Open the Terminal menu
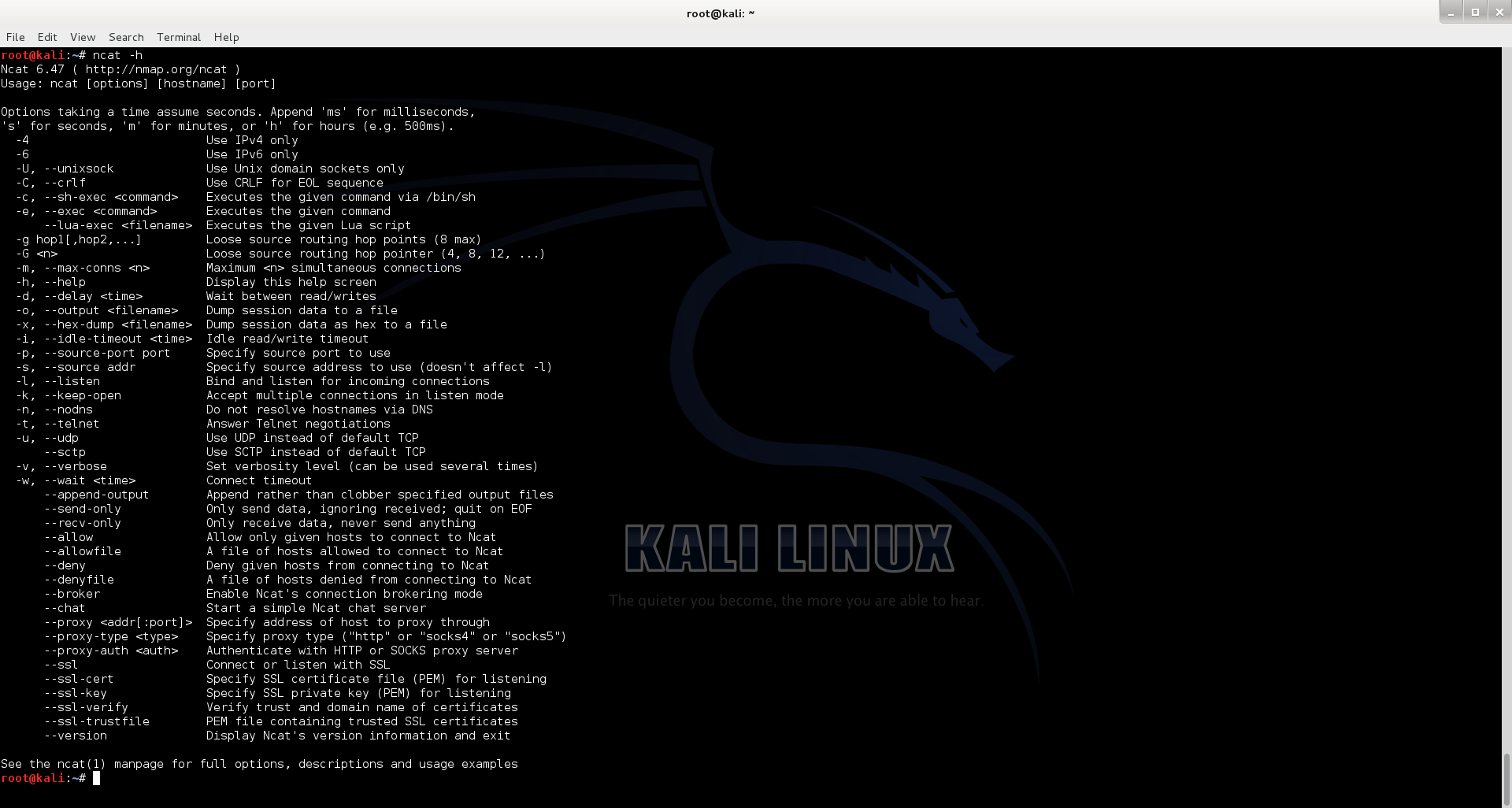The image size is (1512, 808). (x=179, y=37)
